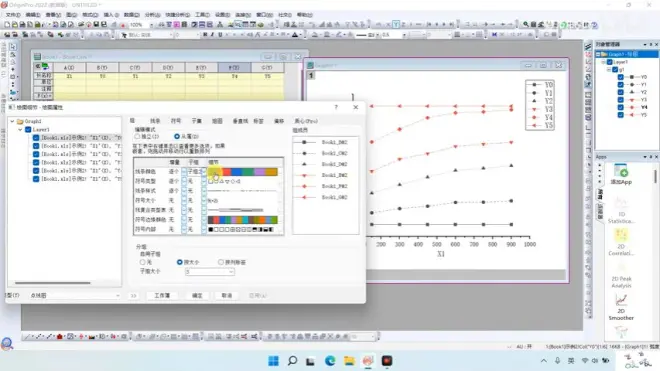The image size is (660, 371).
Task: Toggle the Layer1 checkbox in plot details tree
Action: coord(28,130)
